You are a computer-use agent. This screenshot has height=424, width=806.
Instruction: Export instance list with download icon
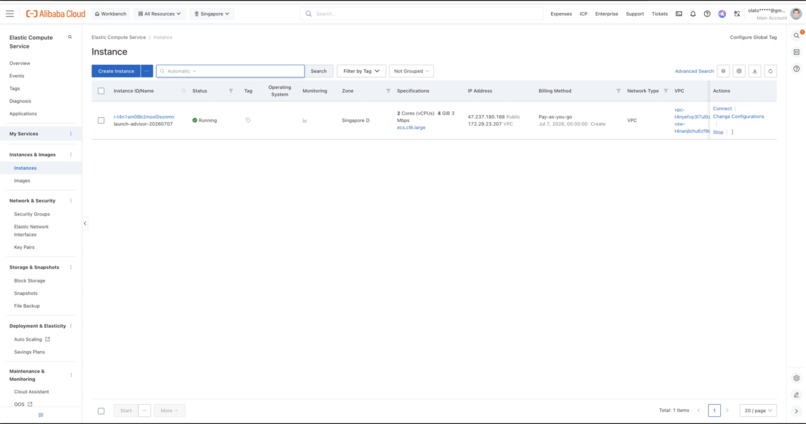pyautogui.click(x=755, y=71)
